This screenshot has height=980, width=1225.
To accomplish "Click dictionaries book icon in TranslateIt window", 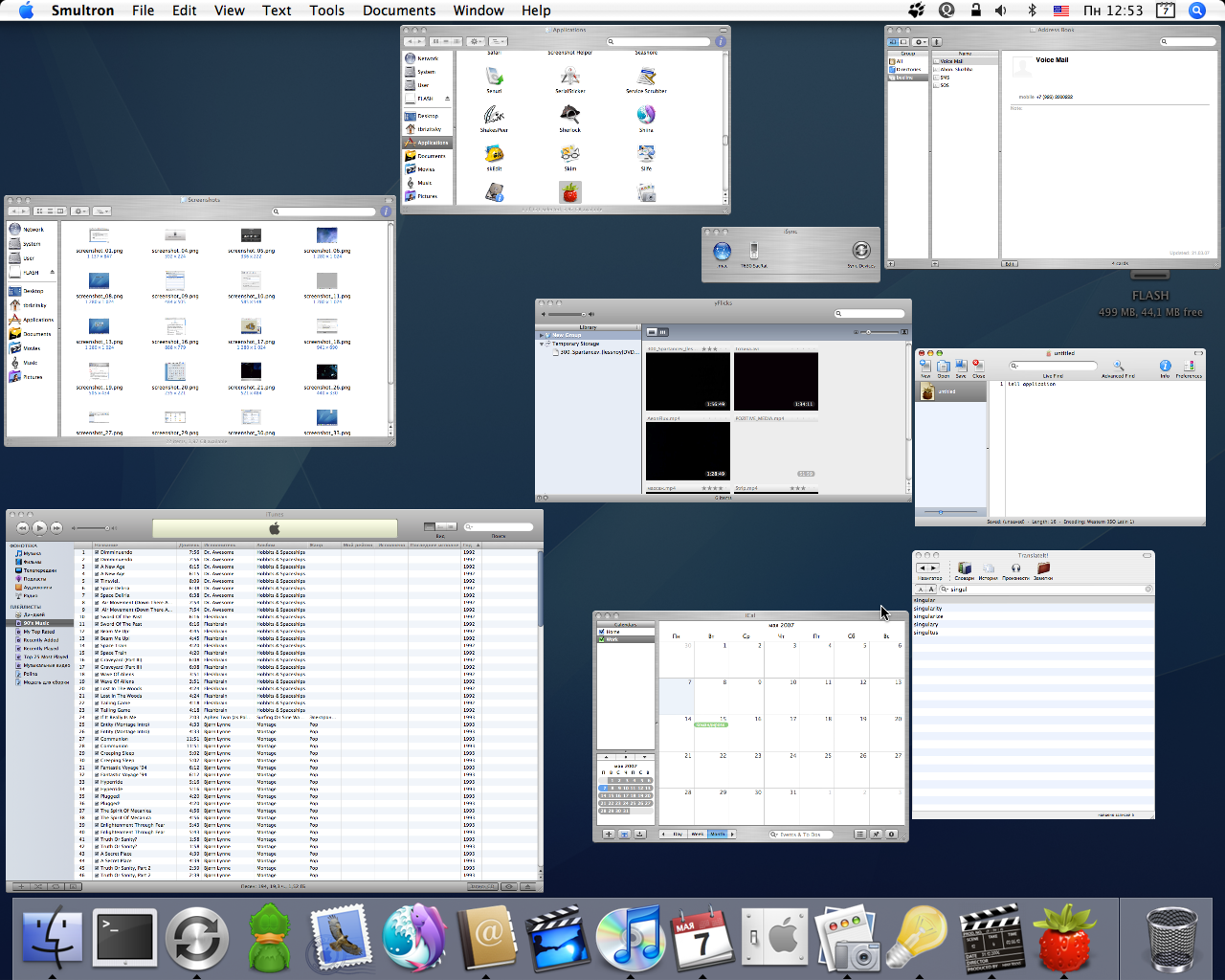I will (x=964, y=570).
